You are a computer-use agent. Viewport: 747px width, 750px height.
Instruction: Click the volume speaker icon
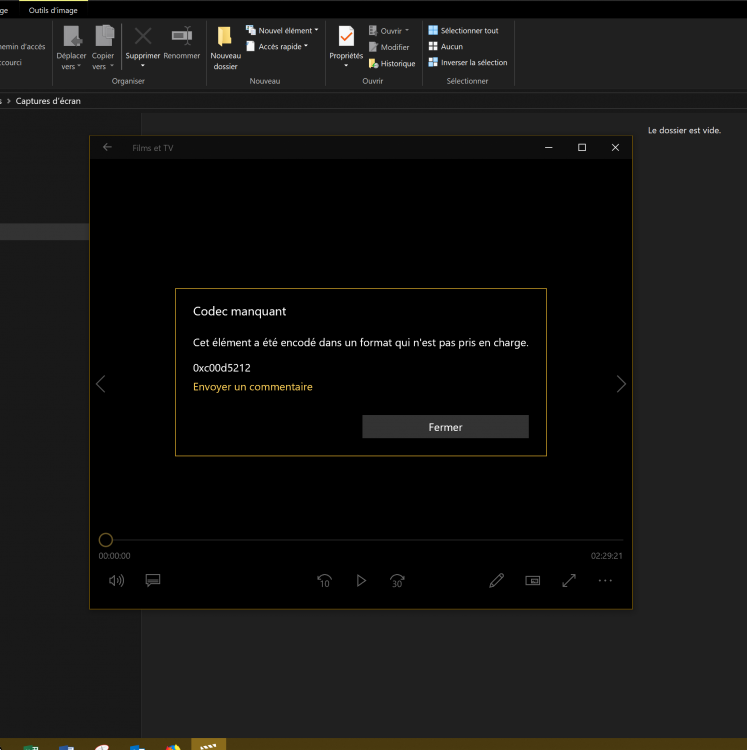coord(116,580)
